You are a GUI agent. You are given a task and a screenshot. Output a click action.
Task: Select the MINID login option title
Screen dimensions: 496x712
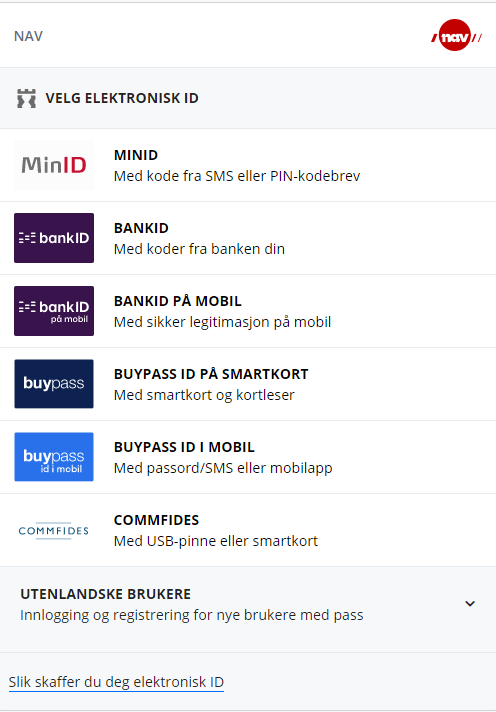pos(136,155)
